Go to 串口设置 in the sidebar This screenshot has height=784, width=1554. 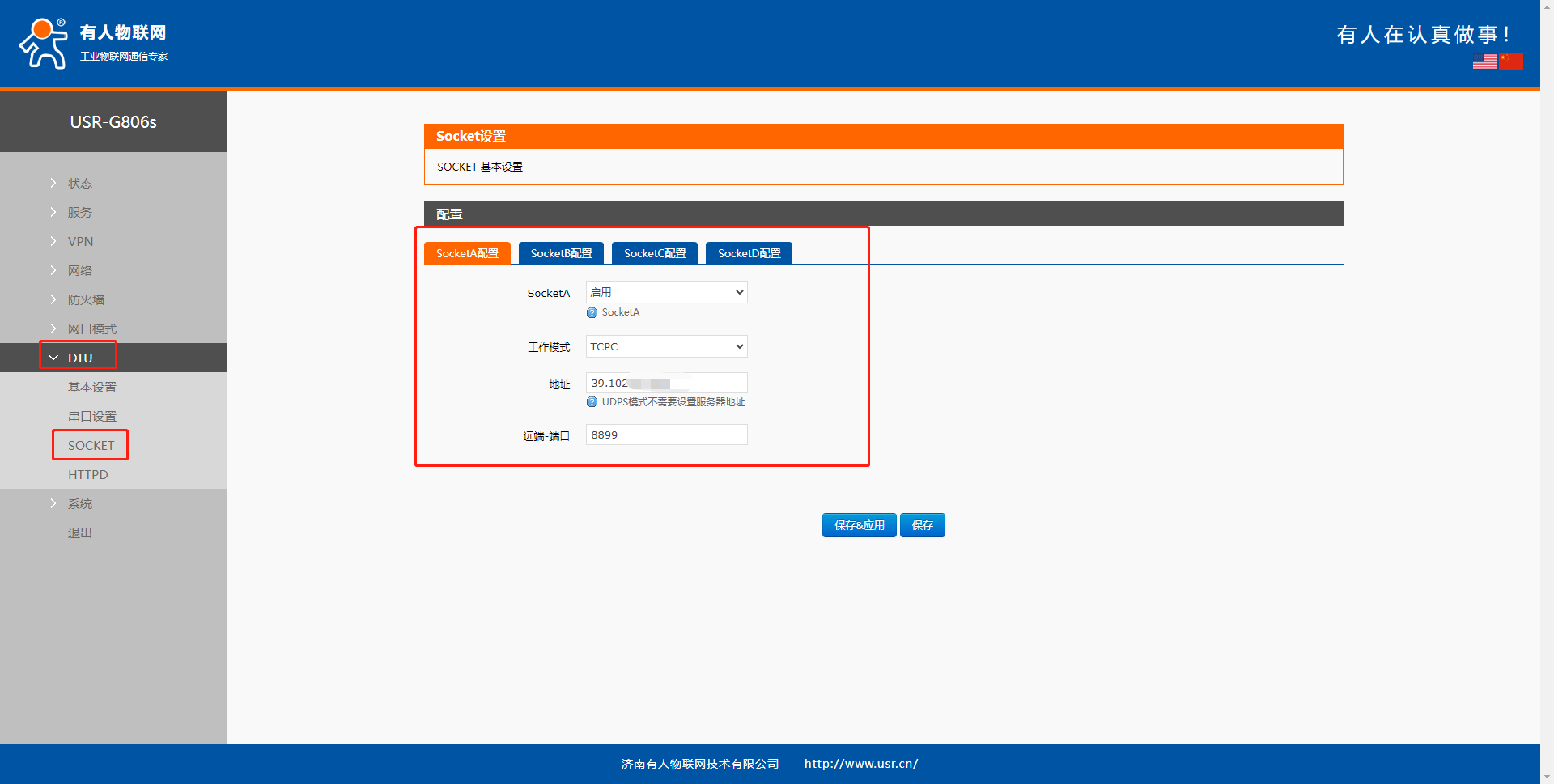[x=92, y=416]
